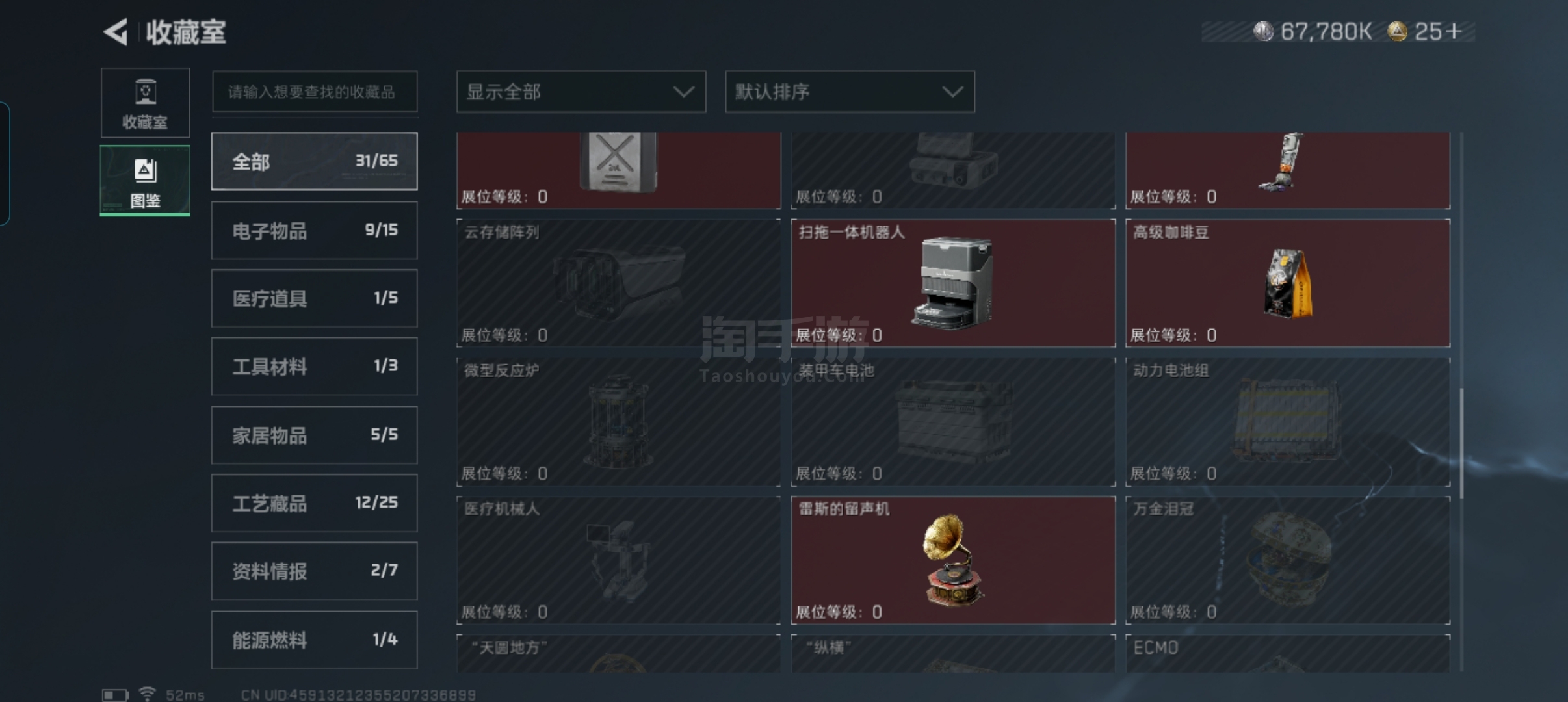Click the collectible search input field
Viewport: 1568px width, 702px height.
pyautogui.click(x=315, y=92)
